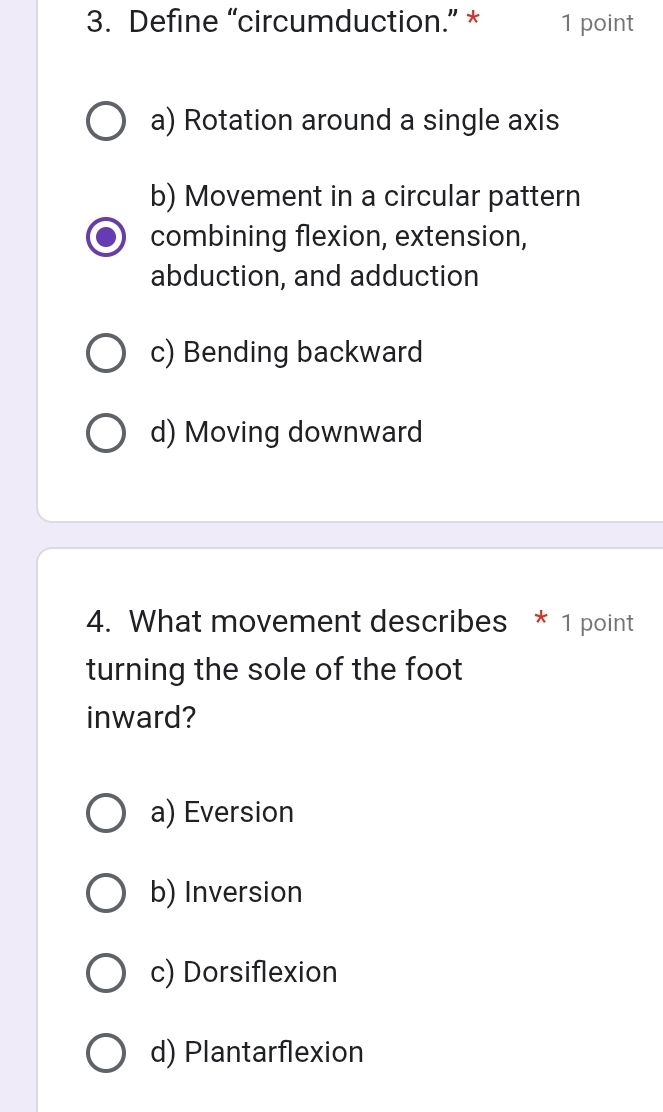
Task: Select radio option "a) Rotation around a single axis"
Action: (x=105, y=121)
